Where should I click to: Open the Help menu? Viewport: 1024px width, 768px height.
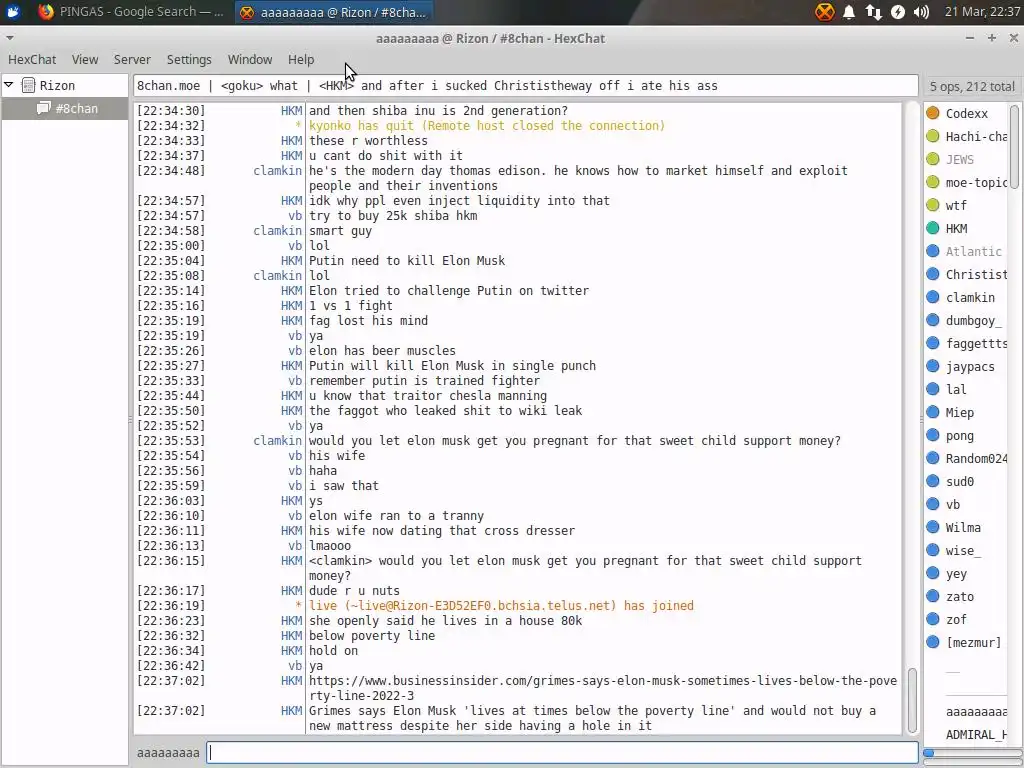click(x=301, y=59)
